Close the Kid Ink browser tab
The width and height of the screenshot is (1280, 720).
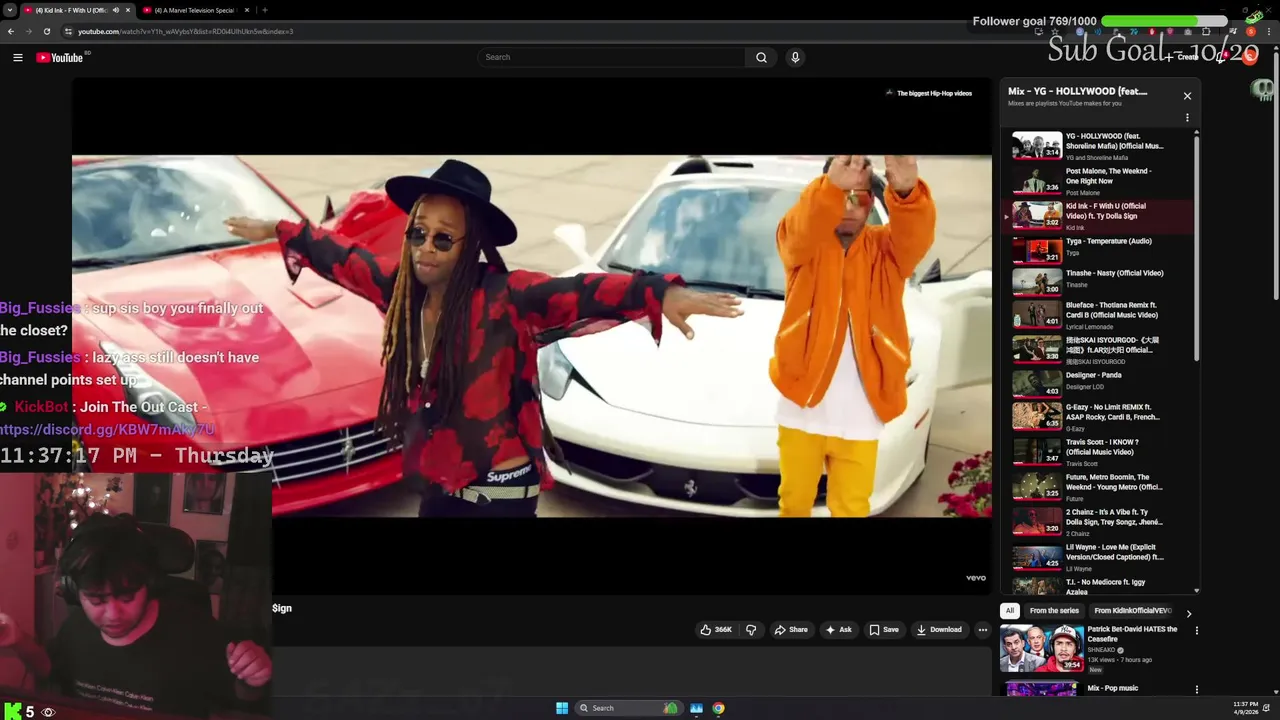coord(128,10)
